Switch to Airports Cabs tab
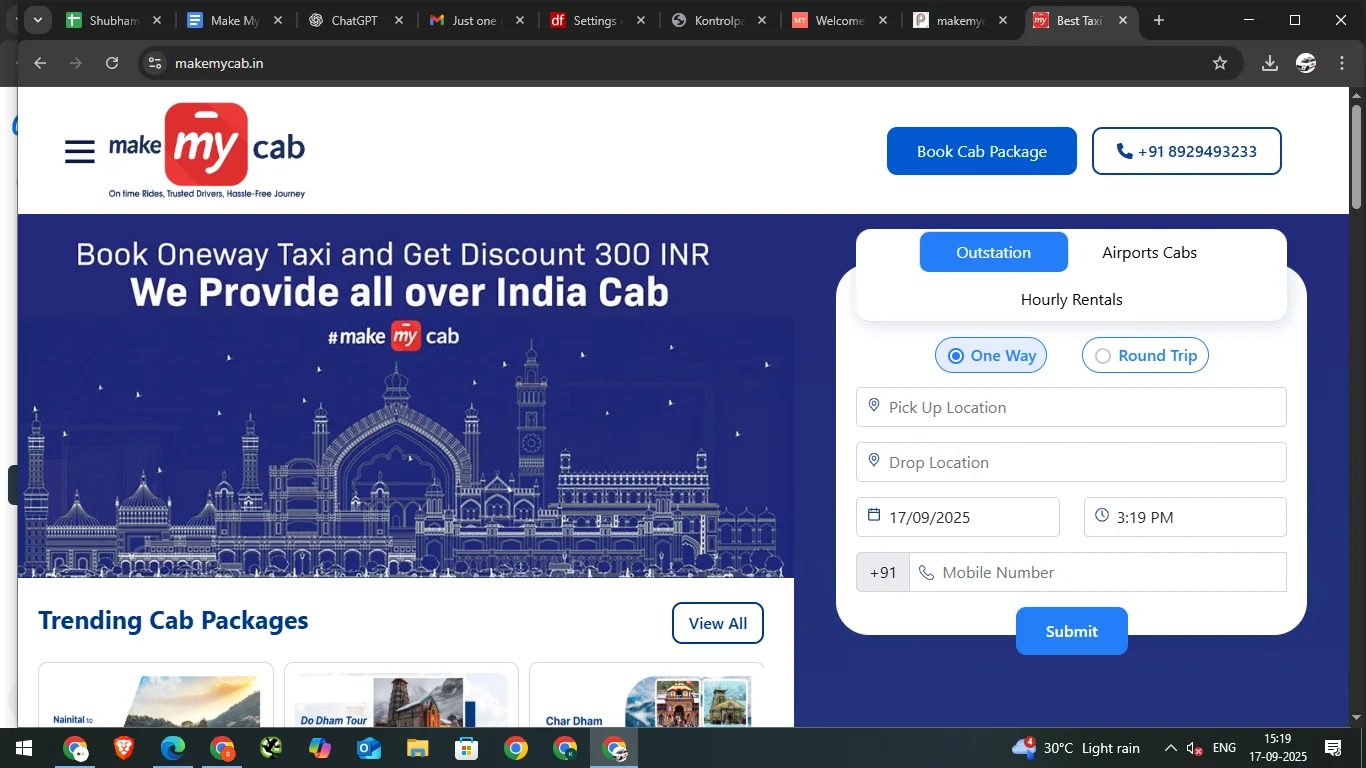The height and width of the screenshot is (768, 1366). click(x=1149, y=253)
